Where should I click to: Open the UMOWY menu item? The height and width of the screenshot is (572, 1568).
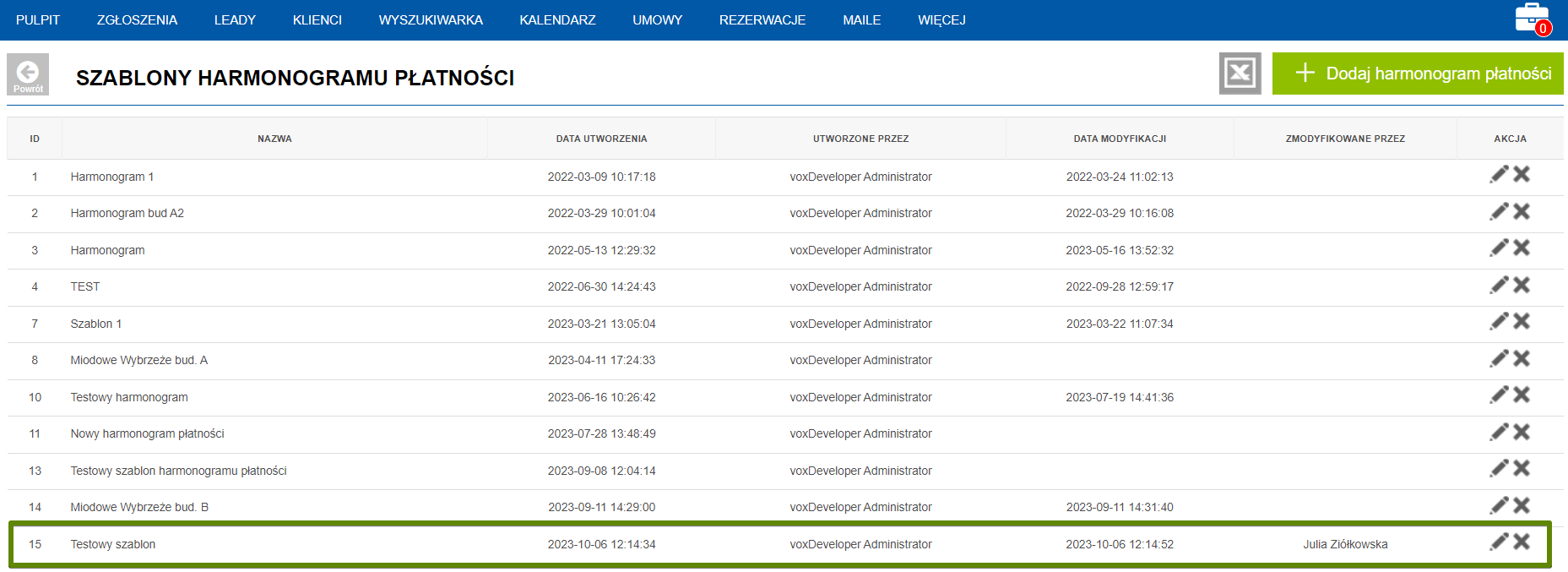pos(657,19)
